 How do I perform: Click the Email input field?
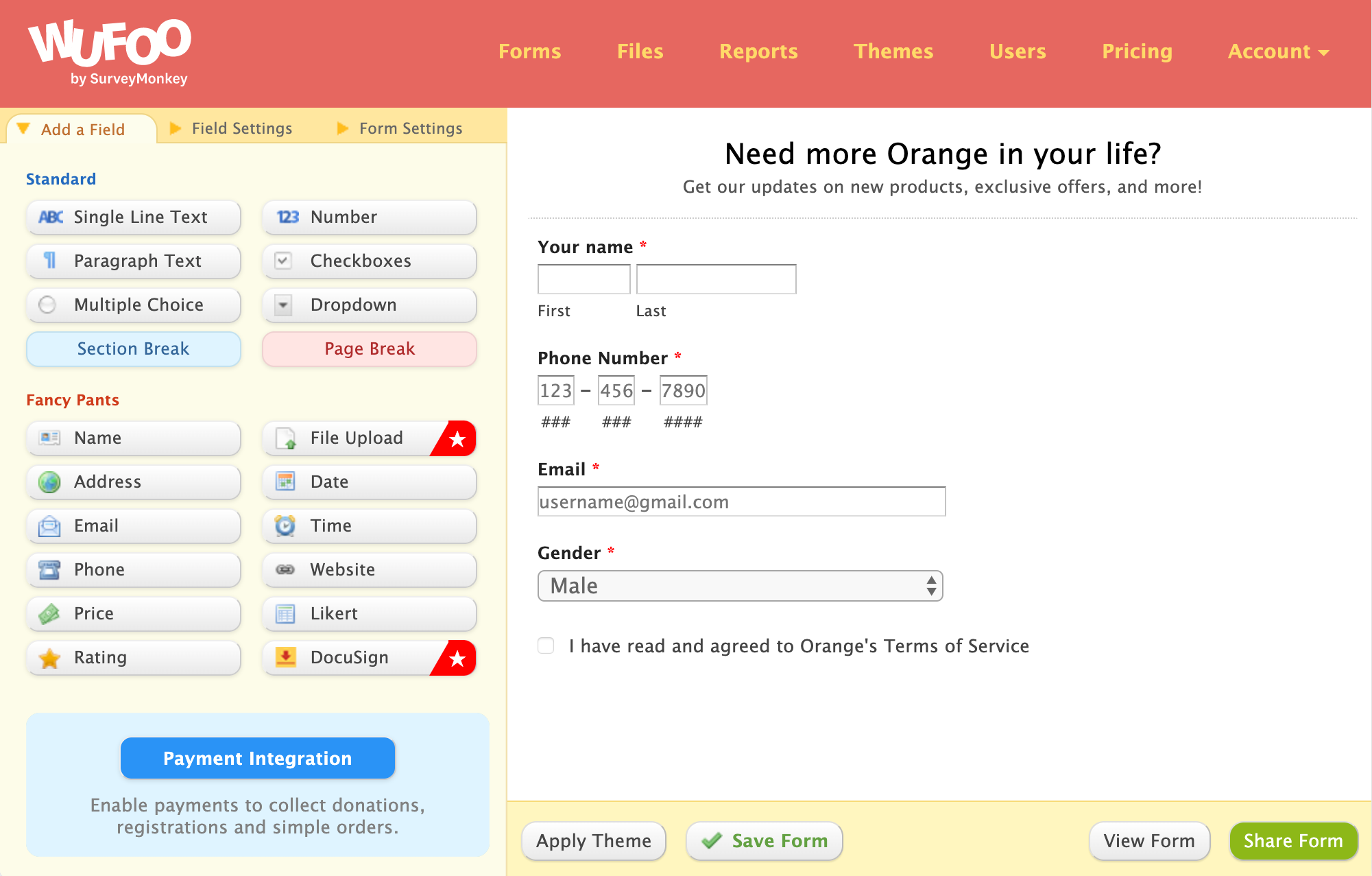click(741, 501)
